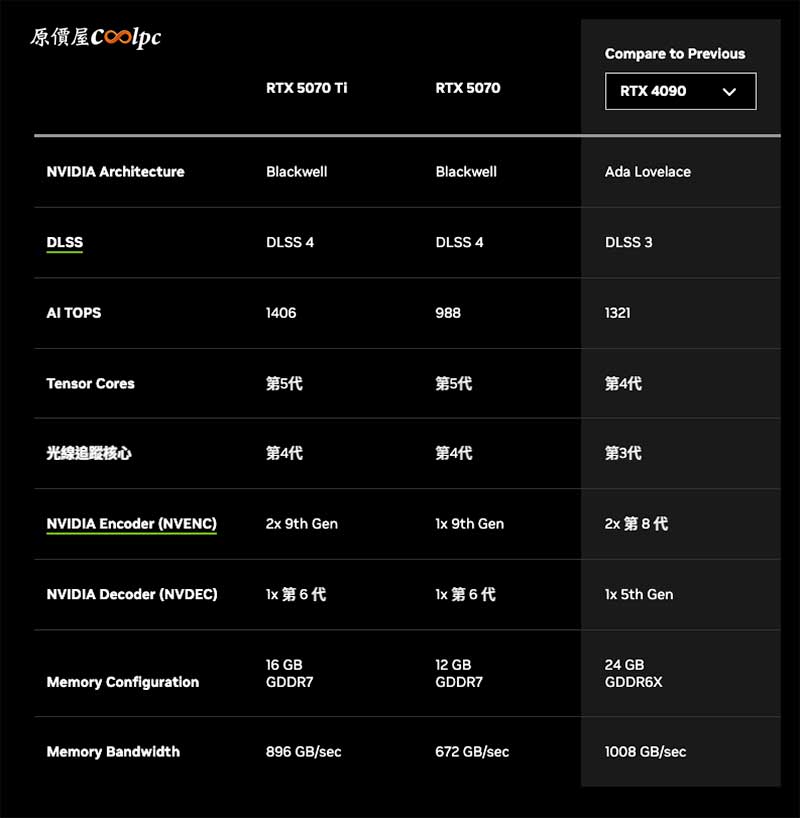Click the dropdown chevron arrow beside RTX 4090
The width and height of the screenshot is (800, 818).
[x=729, y=92]
